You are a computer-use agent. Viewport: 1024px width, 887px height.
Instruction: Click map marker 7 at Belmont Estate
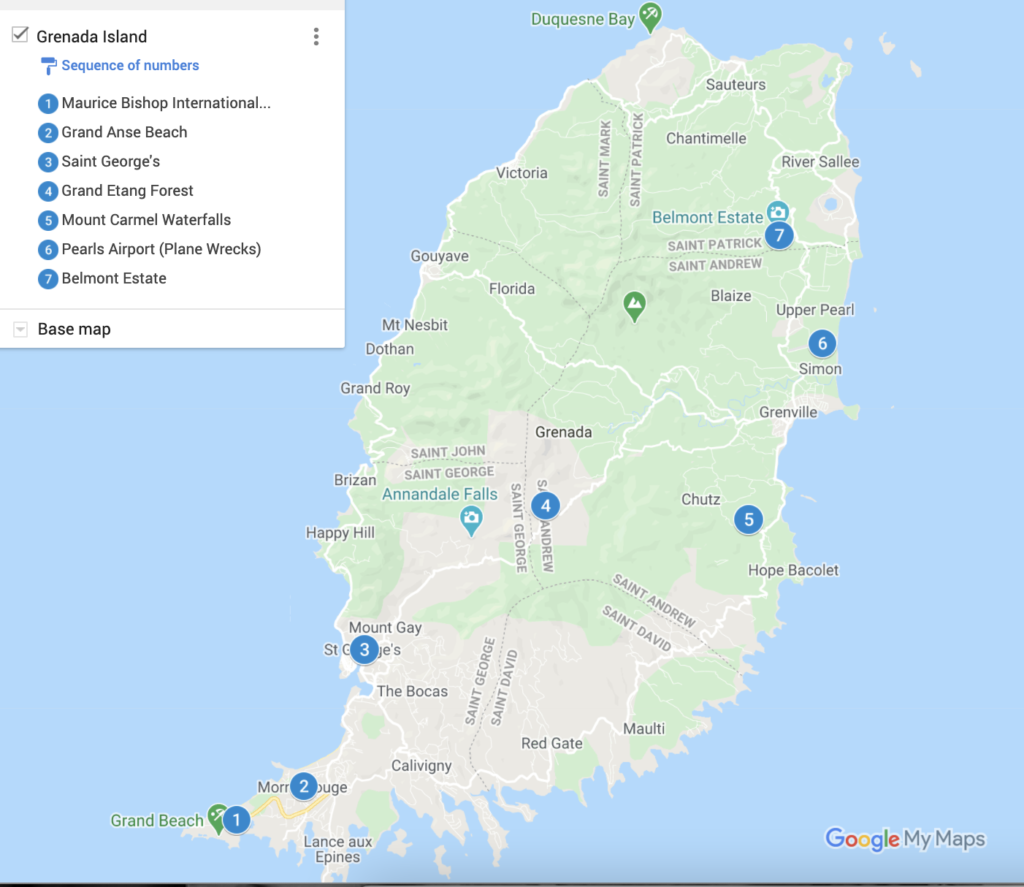click(x=779, y=235)
